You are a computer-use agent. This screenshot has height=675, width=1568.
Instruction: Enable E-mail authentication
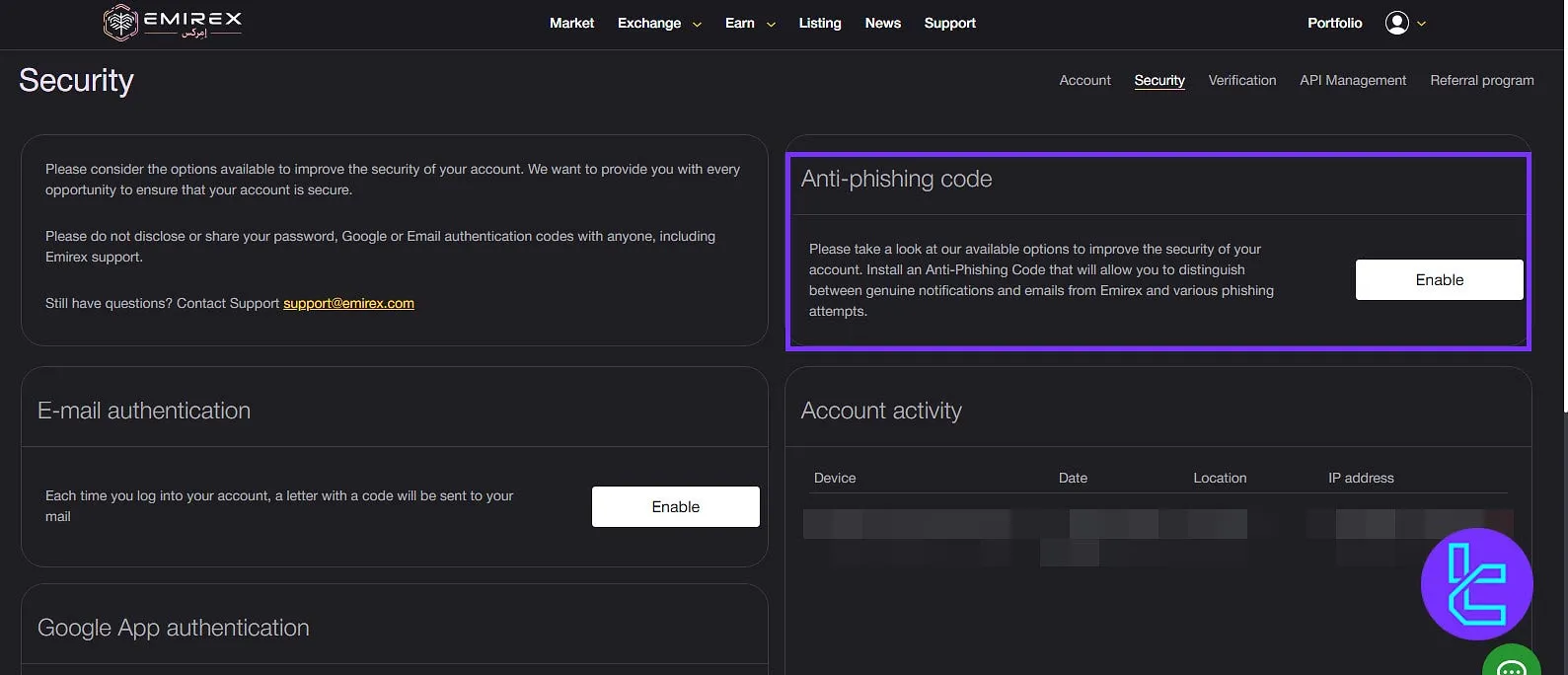pos(675,506)
